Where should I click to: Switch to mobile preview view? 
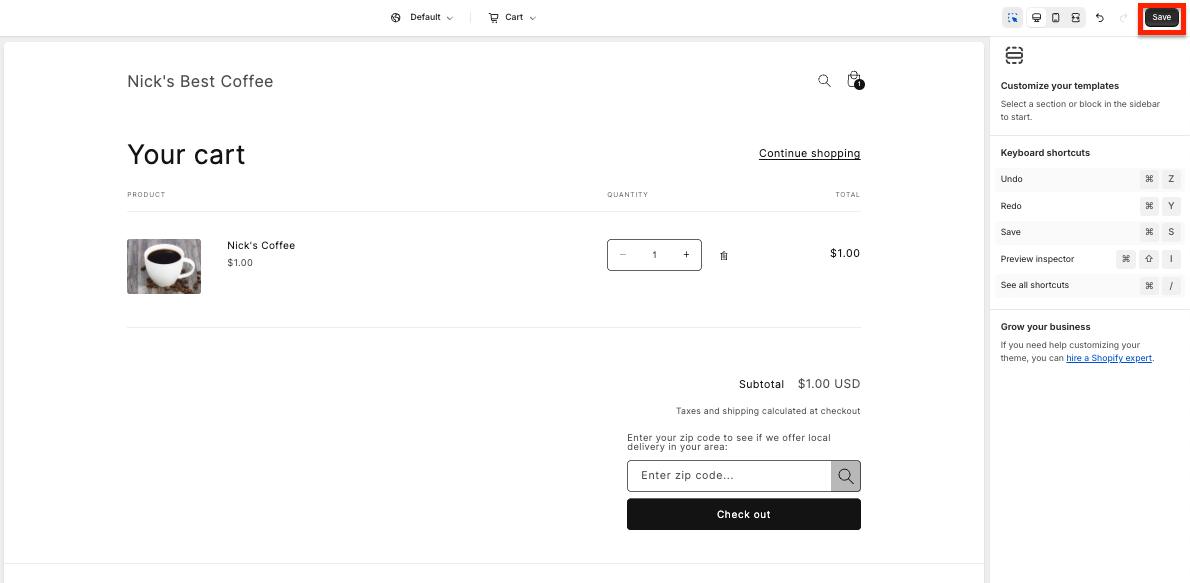1056,17
